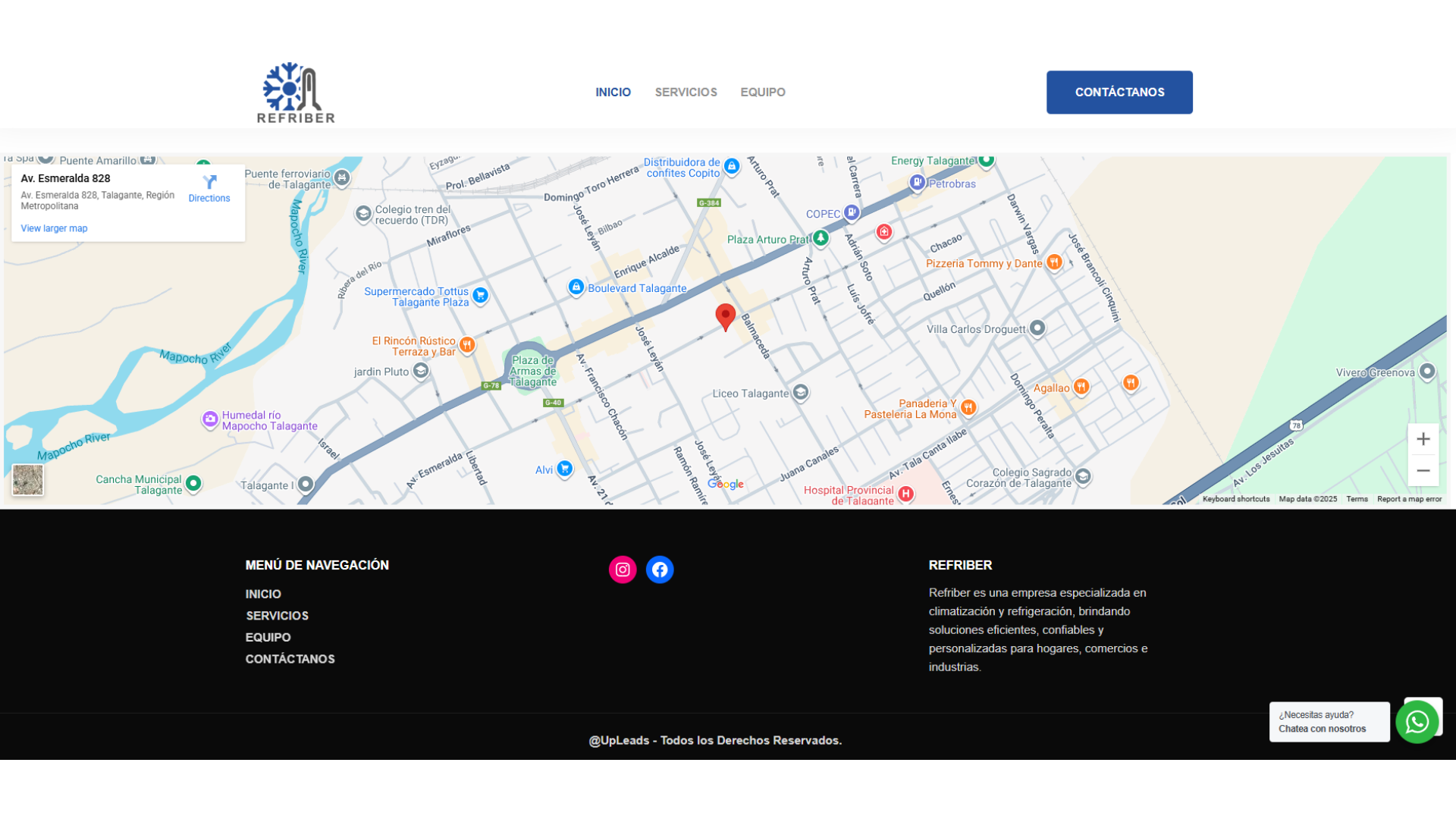Open the Facebook social icon
The height and width of the screenshot is (819, 1456).
660,570
